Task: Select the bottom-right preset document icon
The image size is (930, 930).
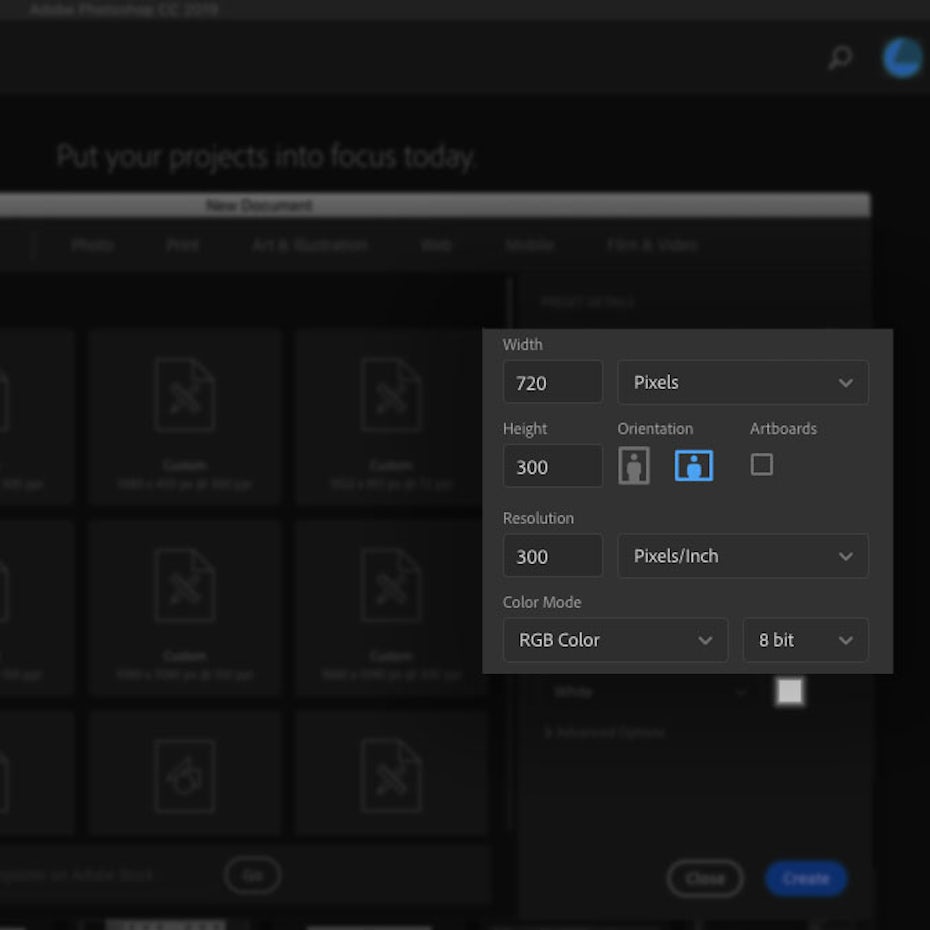Action: pyautogui.click(x=391, y=775)
